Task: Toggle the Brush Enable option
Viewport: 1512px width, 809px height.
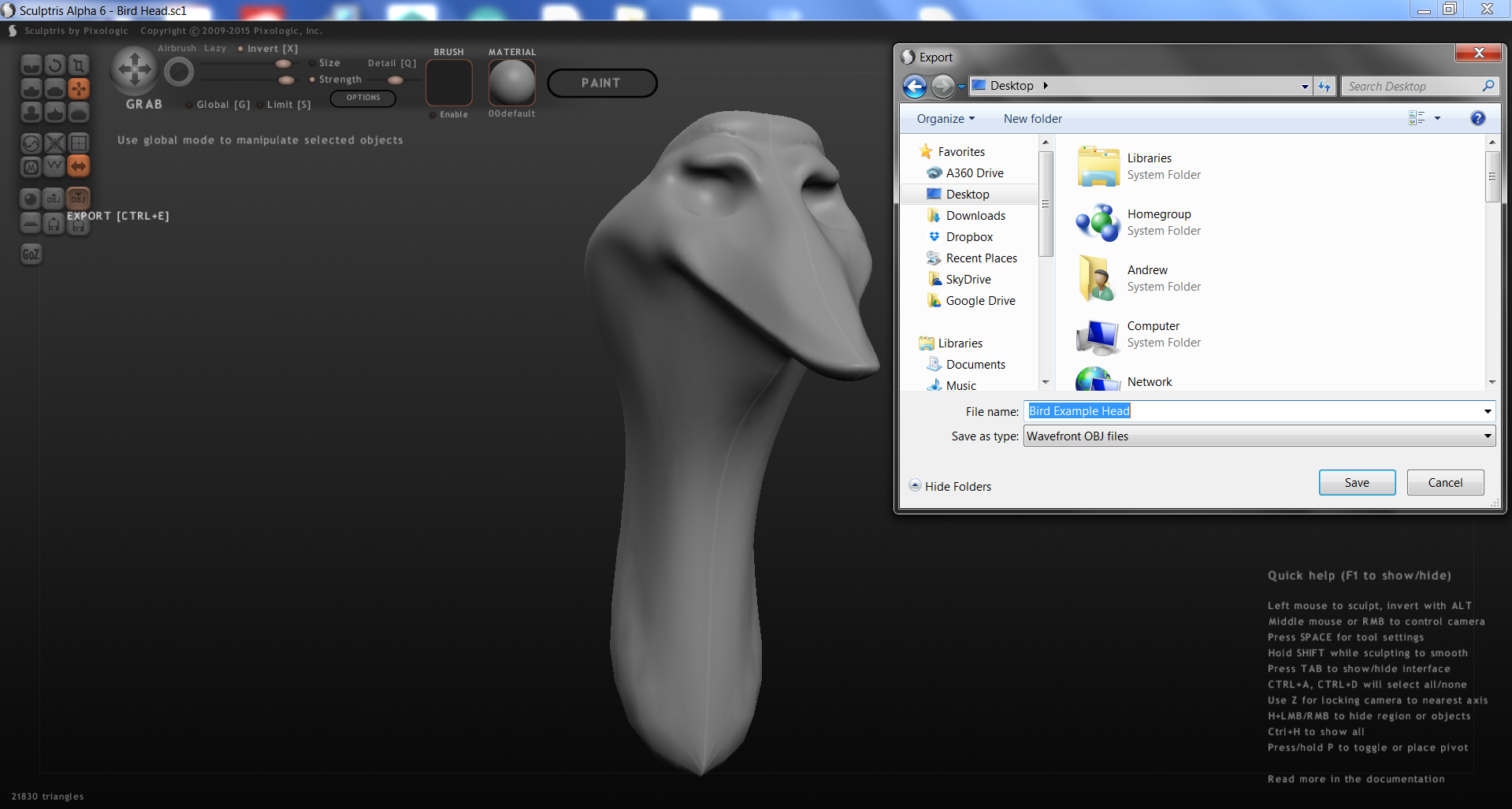Action: pos(449,115)
